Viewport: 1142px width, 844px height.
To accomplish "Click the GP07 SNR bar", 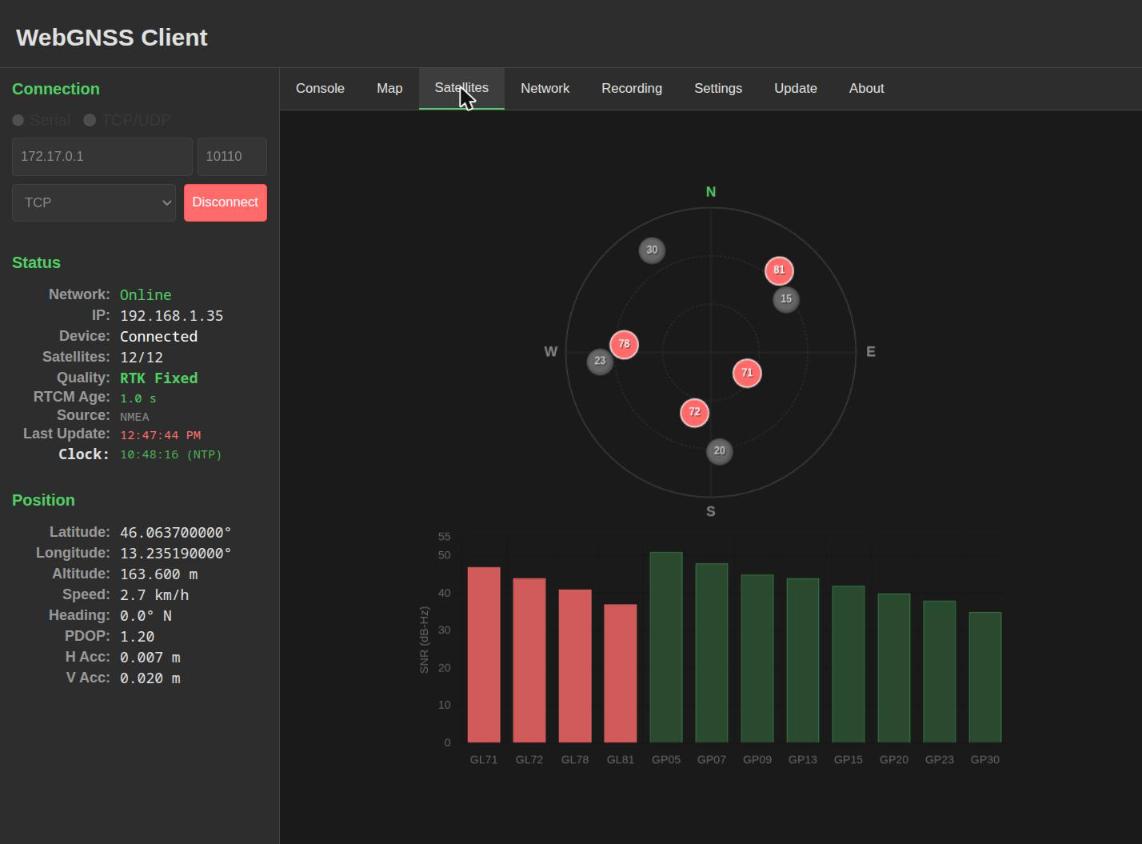I will pos(712,652).
